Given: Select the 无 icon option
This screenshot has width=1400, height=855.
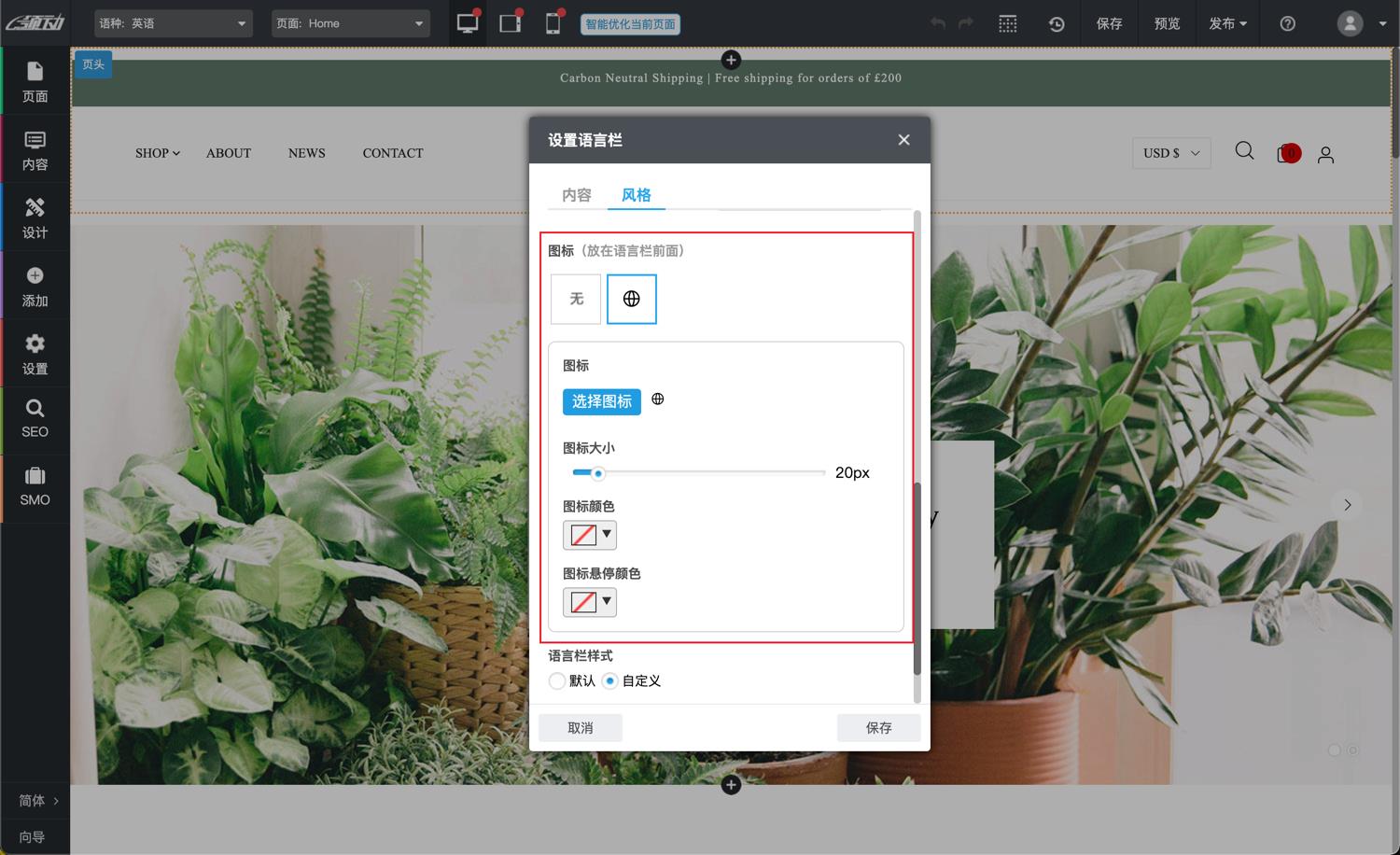Looking at the screenshot, I should pyautogui.click(x=575, y=299).
